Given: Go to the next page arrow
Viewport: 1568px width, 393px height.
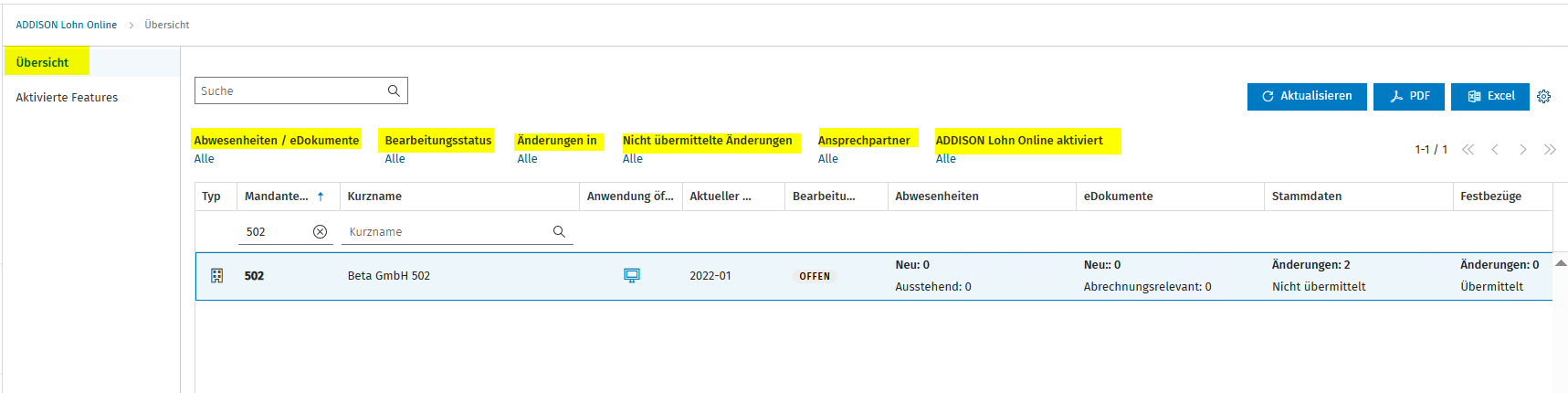Looking at the screenshot, I should click(1522, 149).
